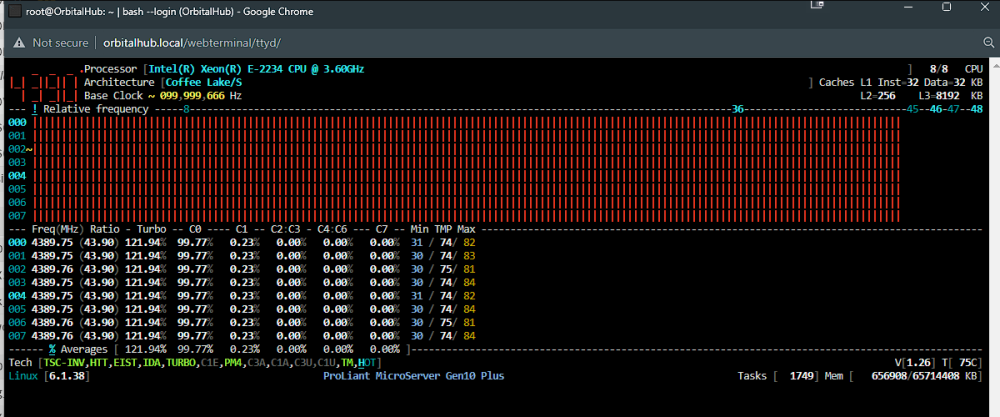Click the Not secure label text

point(61,43)
